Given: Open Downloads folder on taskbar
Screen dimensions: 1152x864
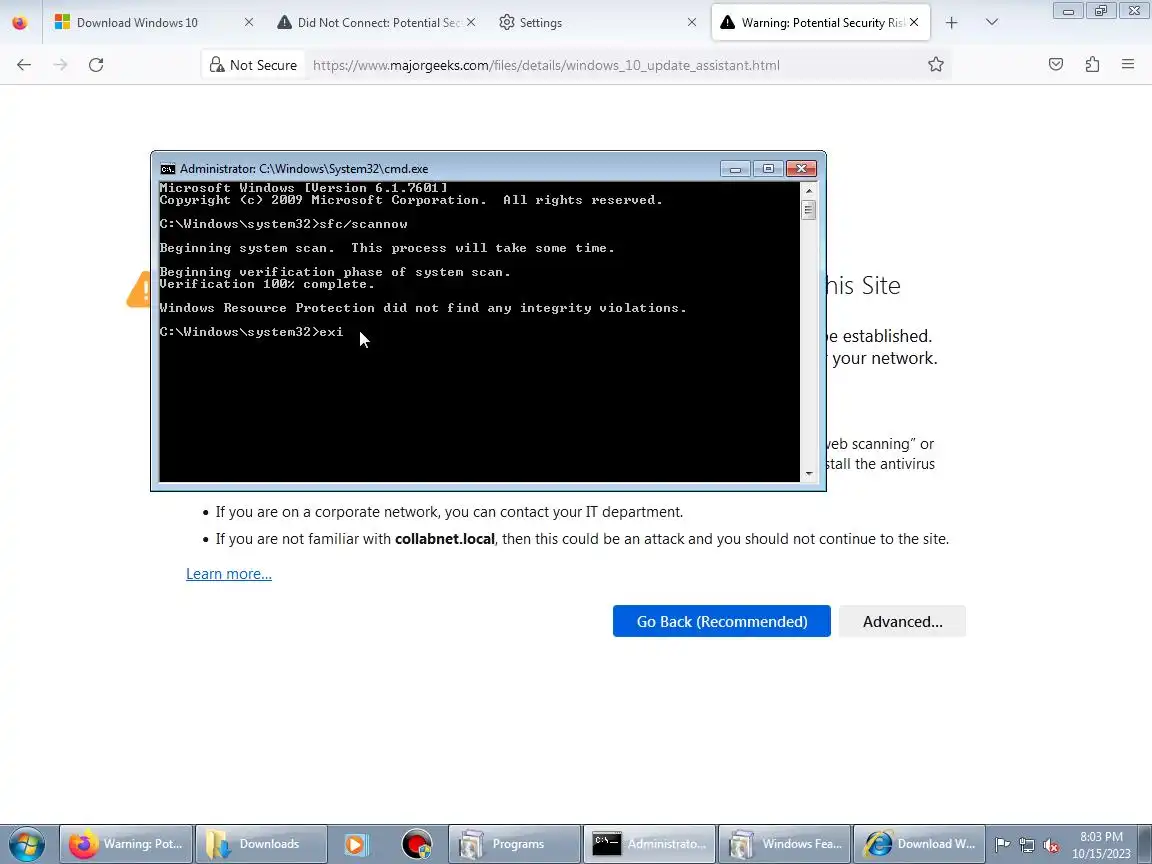Looking at the screenshot, I should pyautogui.click(x=261, y=844).
